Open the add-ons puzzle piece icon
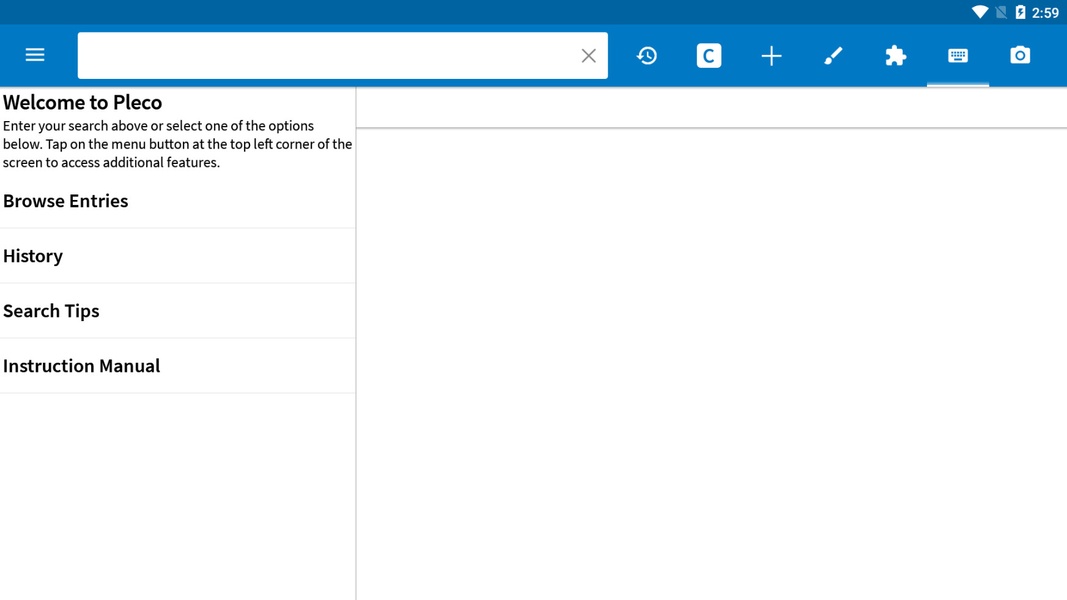The image size is (1067, 600). point(896,56)
